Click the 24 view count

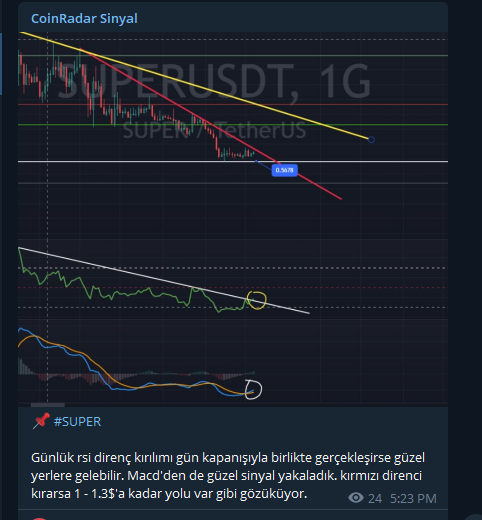375,499
